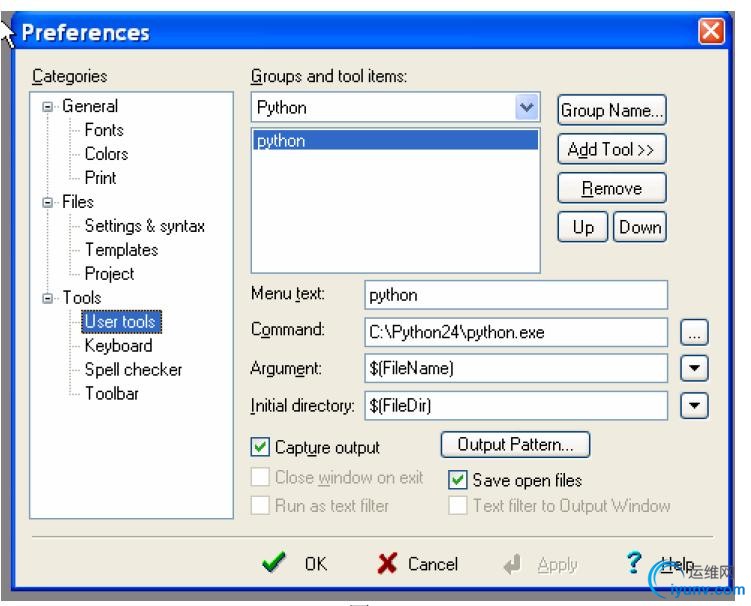Select the python item in tool list

(x=395, y=140)
